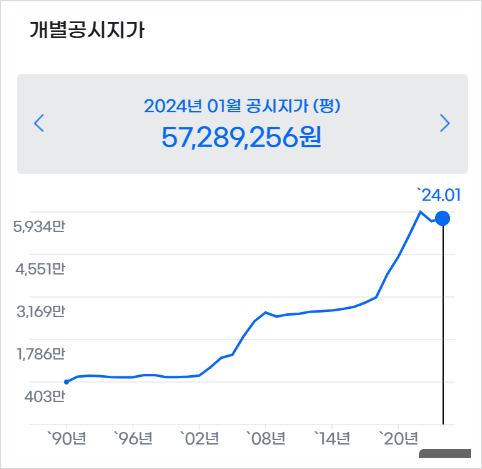Select the `14년 x-axis label
Viewport: 482px width, 469px height.
point(332,438)
